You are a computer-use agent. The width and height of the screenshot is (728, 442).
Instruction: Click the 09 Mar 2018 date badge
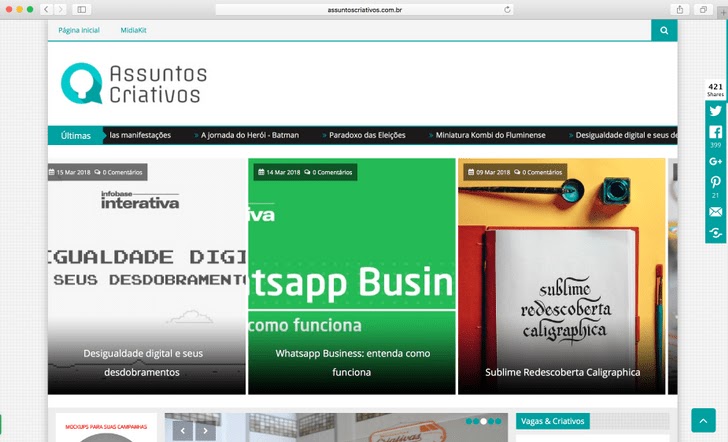coord(489,172)
